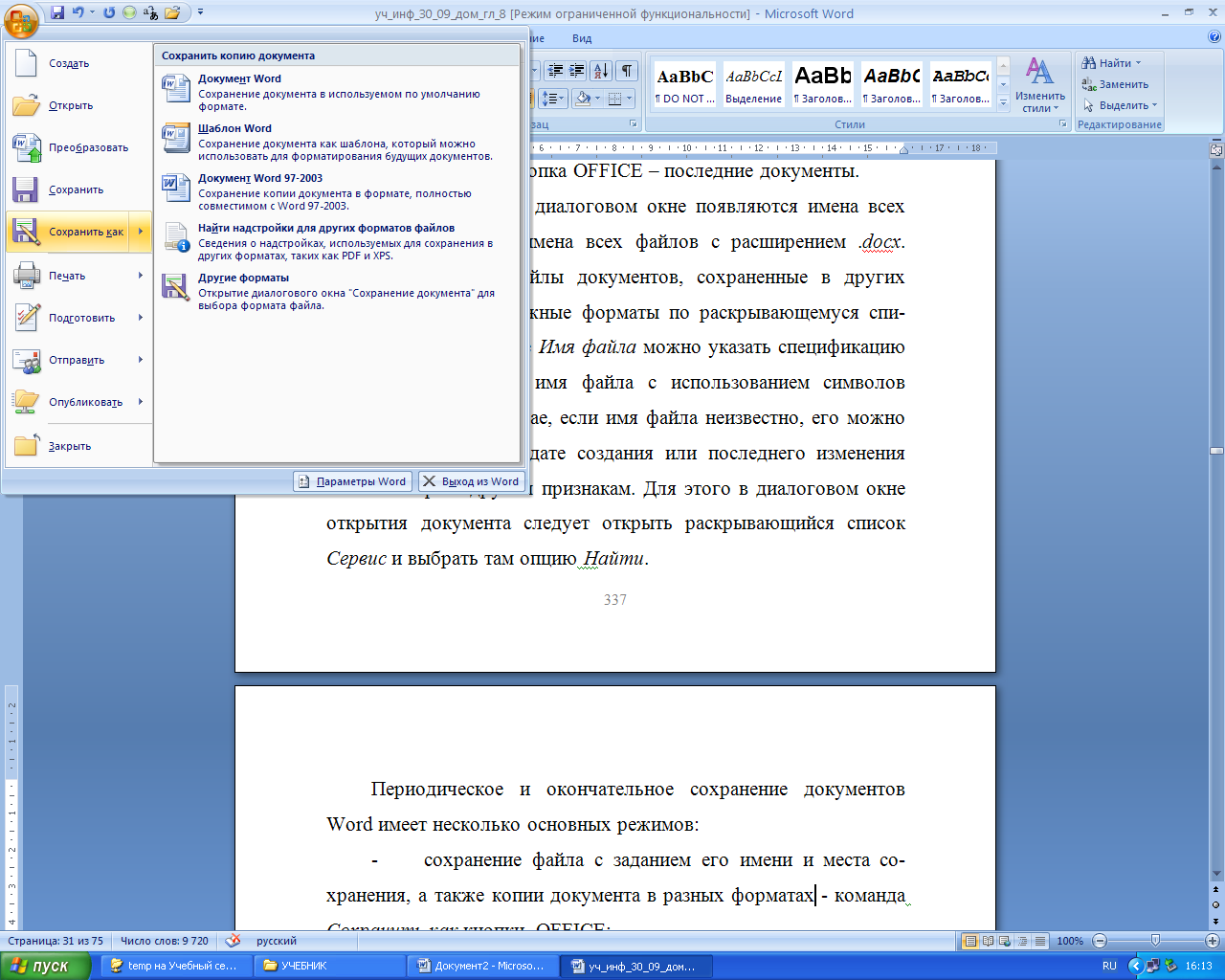Select Сохранить как in the Office menu

(x=69, y=232)
